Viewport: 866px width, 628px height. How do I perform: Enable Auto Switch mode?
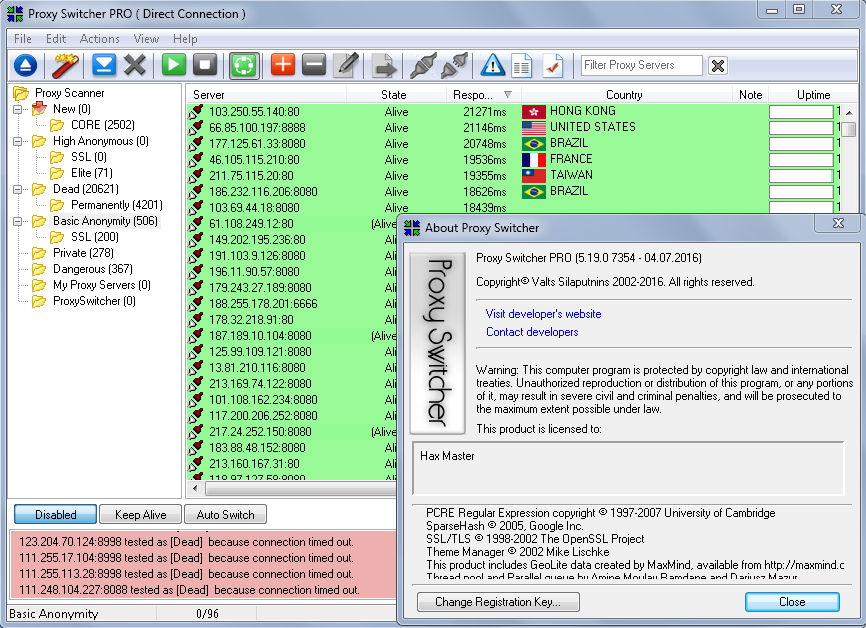[x=224, y=514]
